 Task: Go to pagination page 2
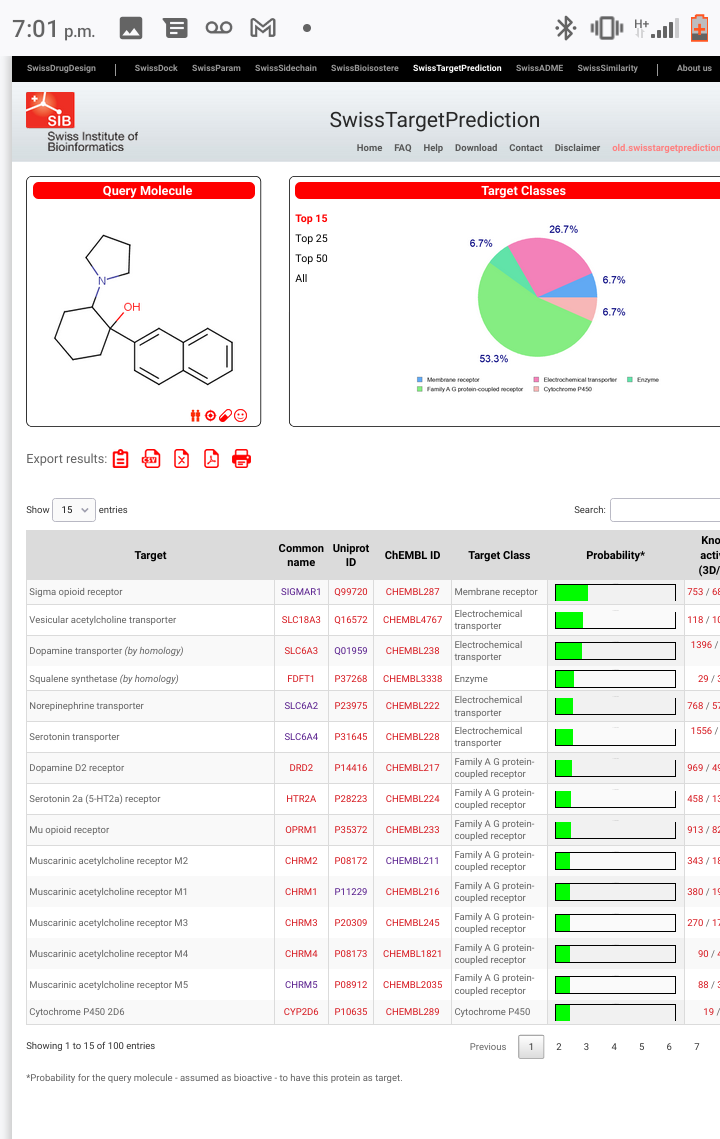tap(559, 1047)
